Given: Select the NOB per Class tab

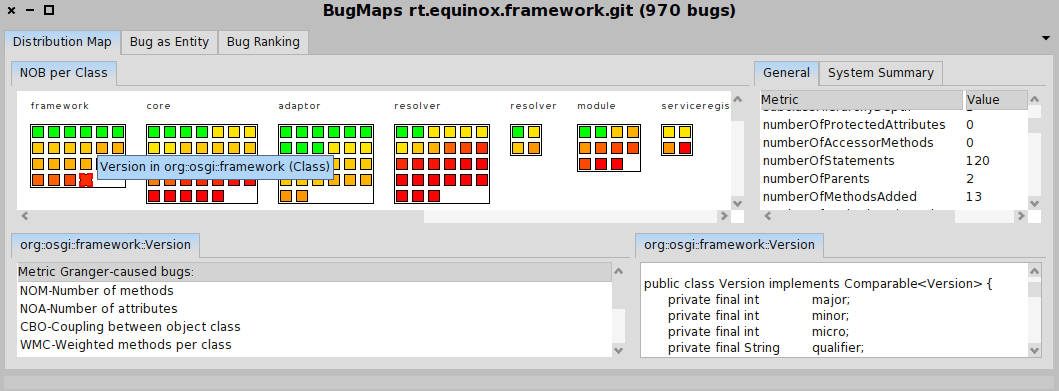Looking at the screenshot, I should [63, 73].
